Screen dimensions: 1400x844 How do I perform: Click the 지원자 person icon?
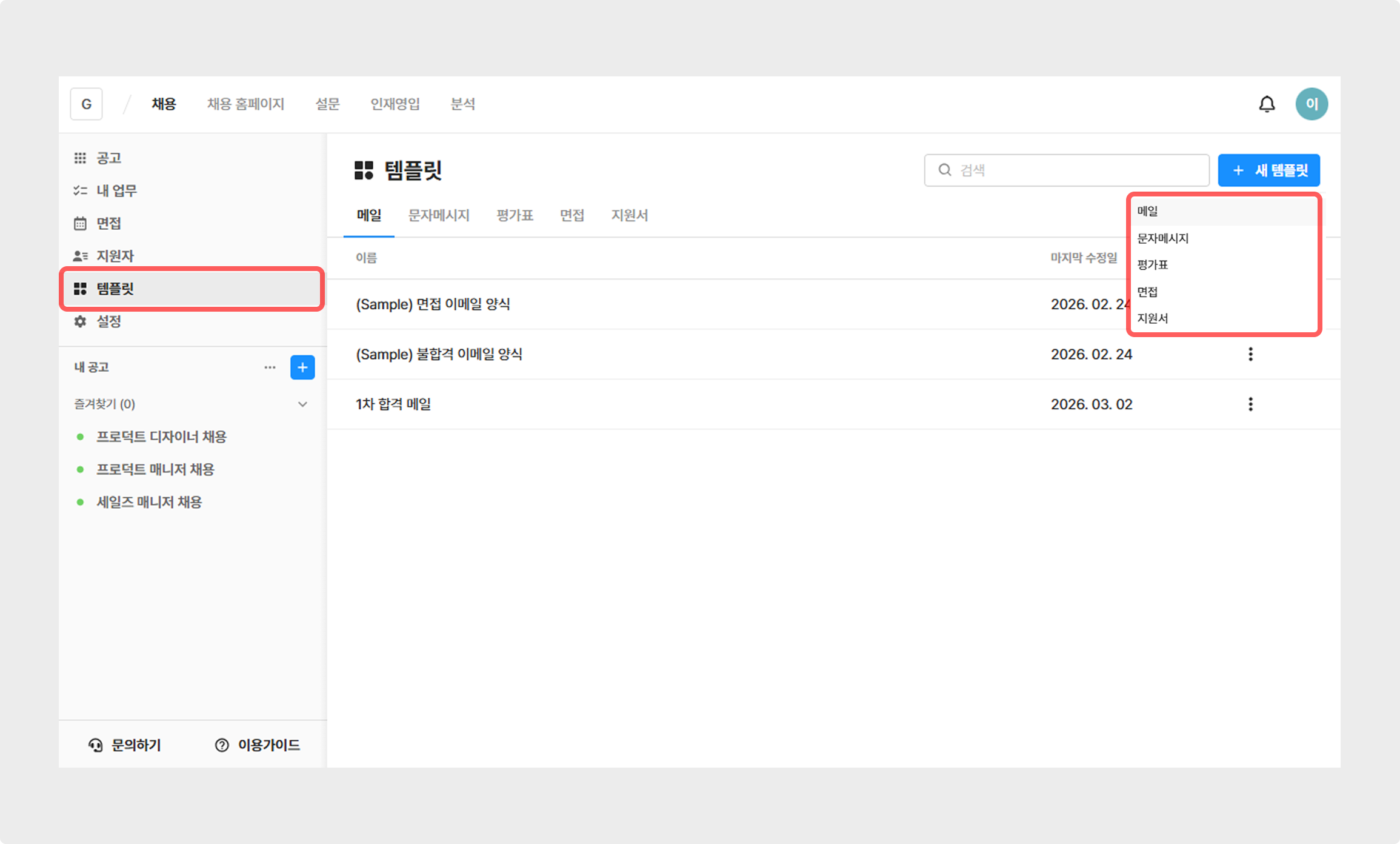click(80, 256)
